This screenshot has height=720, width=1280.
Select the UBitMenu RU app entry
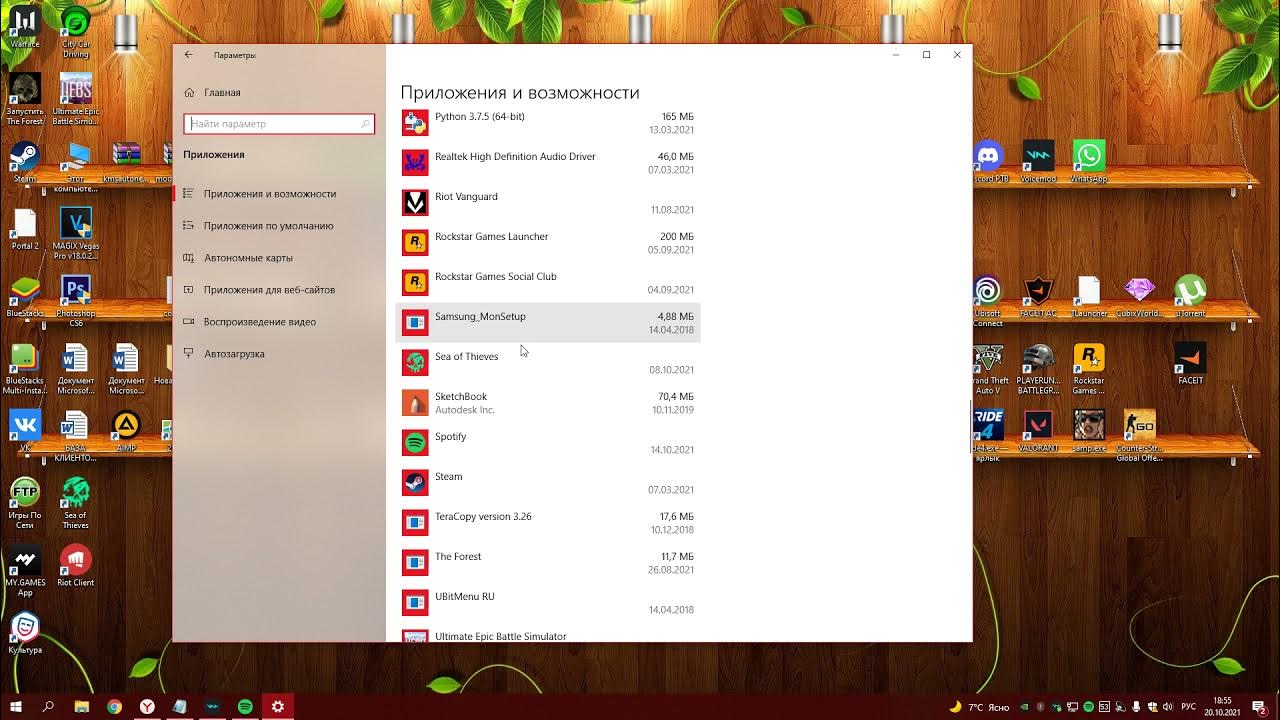tap(548, 602)
